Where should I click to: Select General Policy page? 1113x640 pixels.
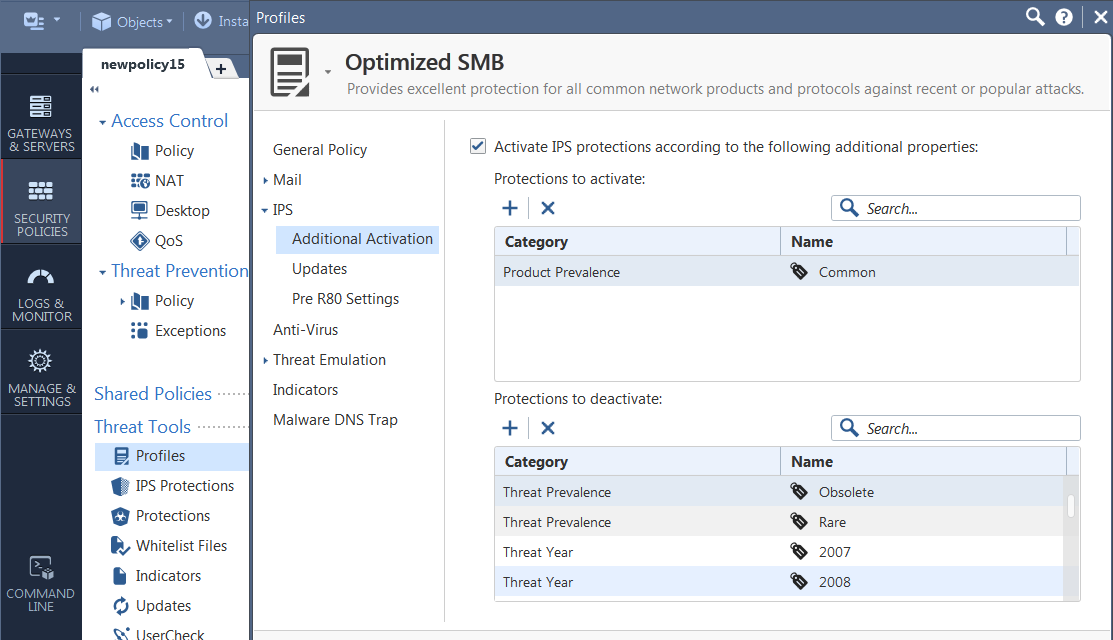[319, 150]
